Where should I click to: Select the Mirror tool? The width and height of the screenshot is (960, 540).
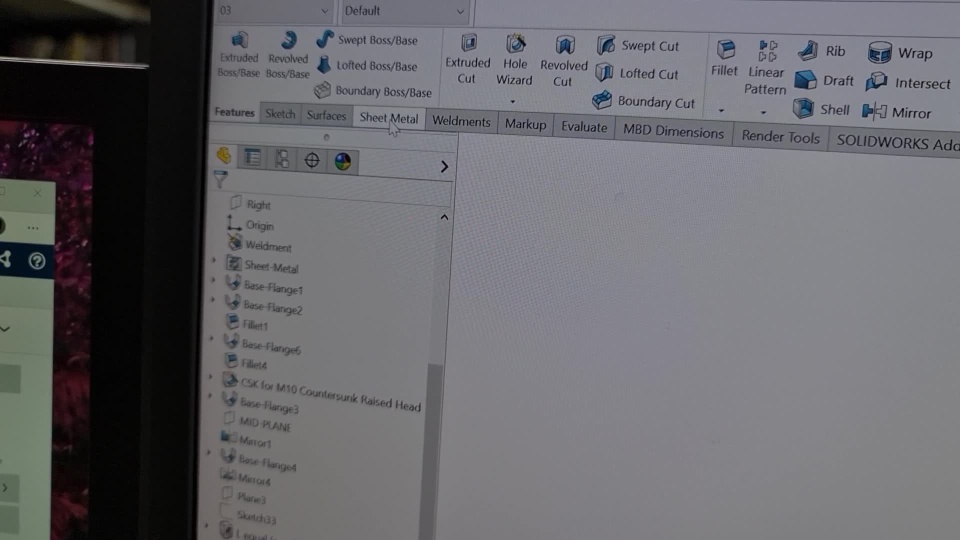pos(896,112)
